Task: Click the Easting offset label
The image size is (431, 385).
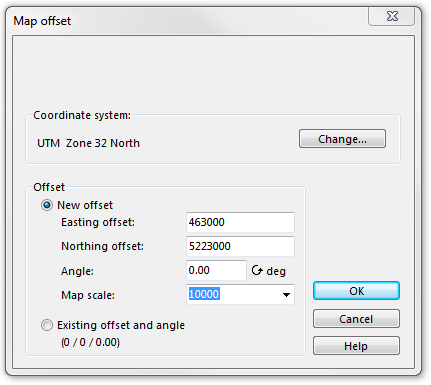Action: tap(98, 222)
